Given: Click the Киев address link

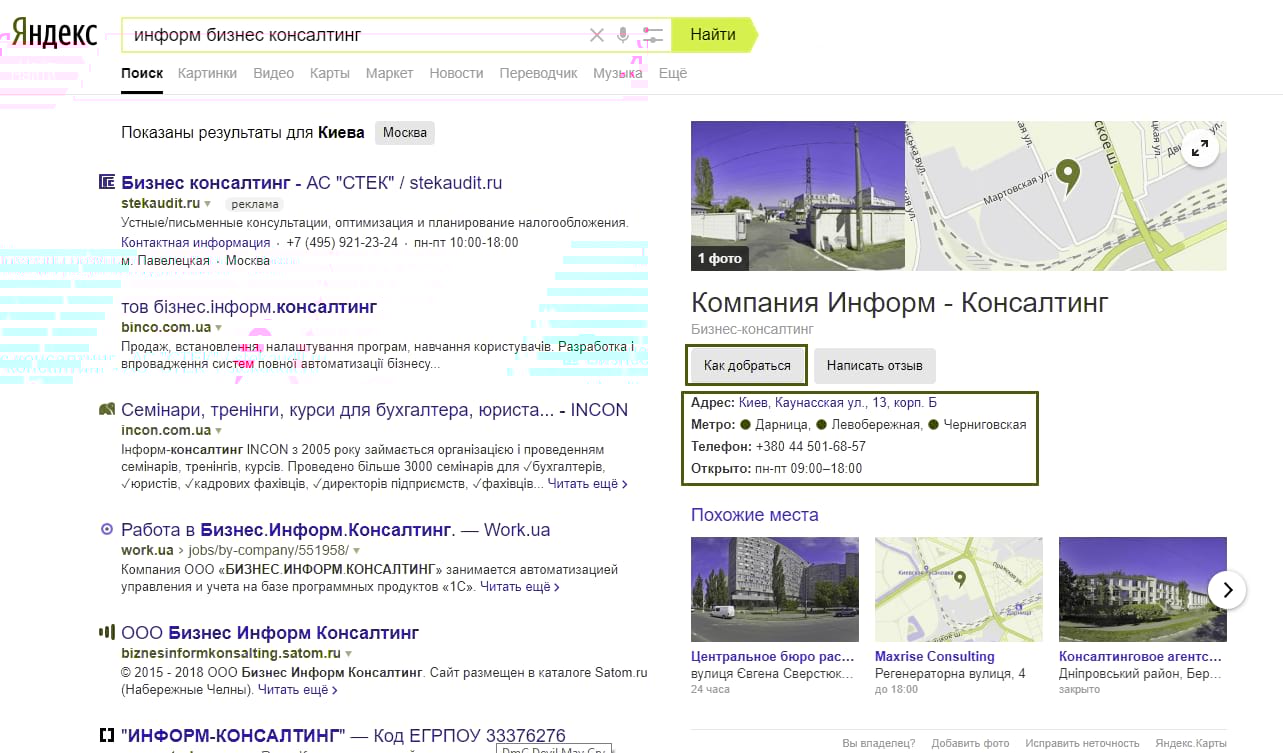Looking at the screenshot, I should 752,403.
